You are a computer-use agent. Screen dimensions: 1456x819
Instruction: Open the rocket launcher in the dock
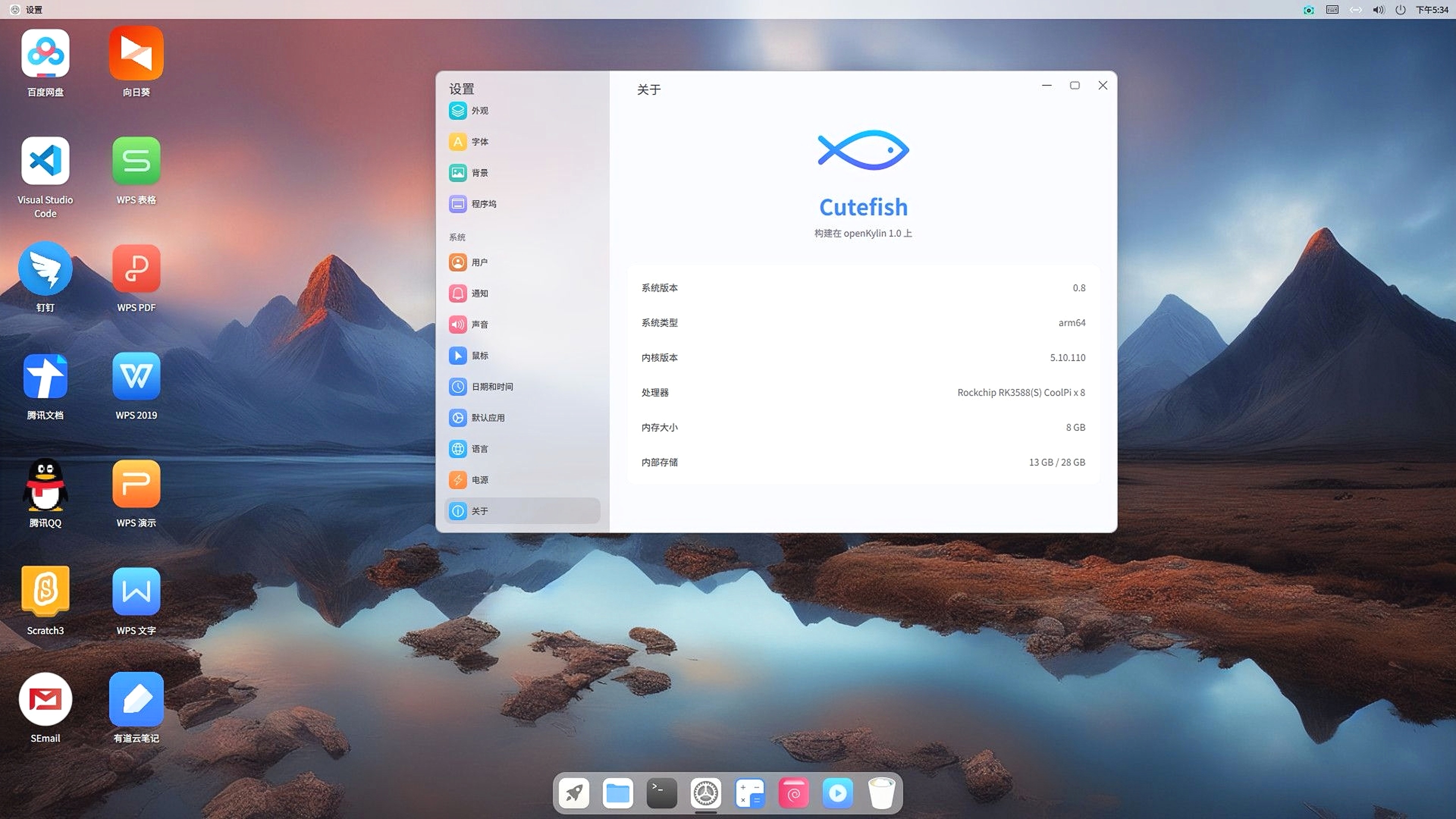574,794
